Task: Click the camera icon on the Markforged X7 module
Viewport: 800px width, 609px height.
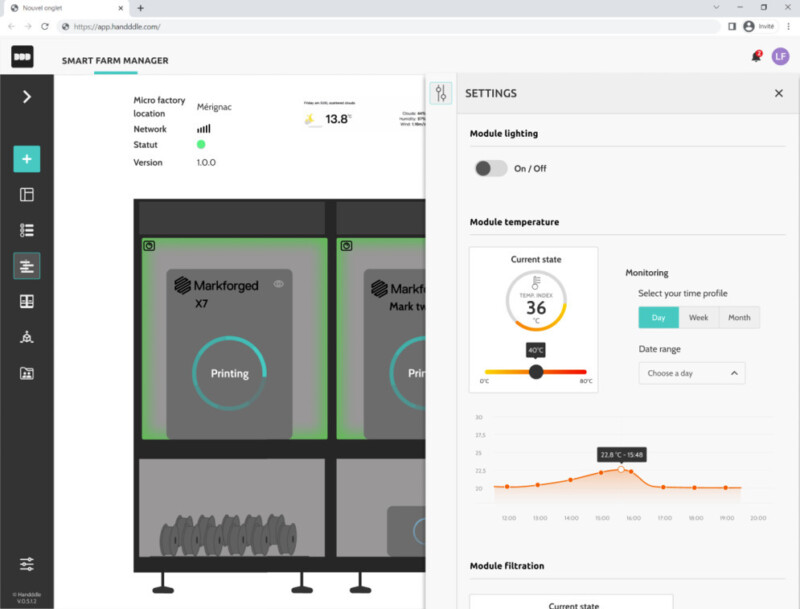Action: coord(149,246)
